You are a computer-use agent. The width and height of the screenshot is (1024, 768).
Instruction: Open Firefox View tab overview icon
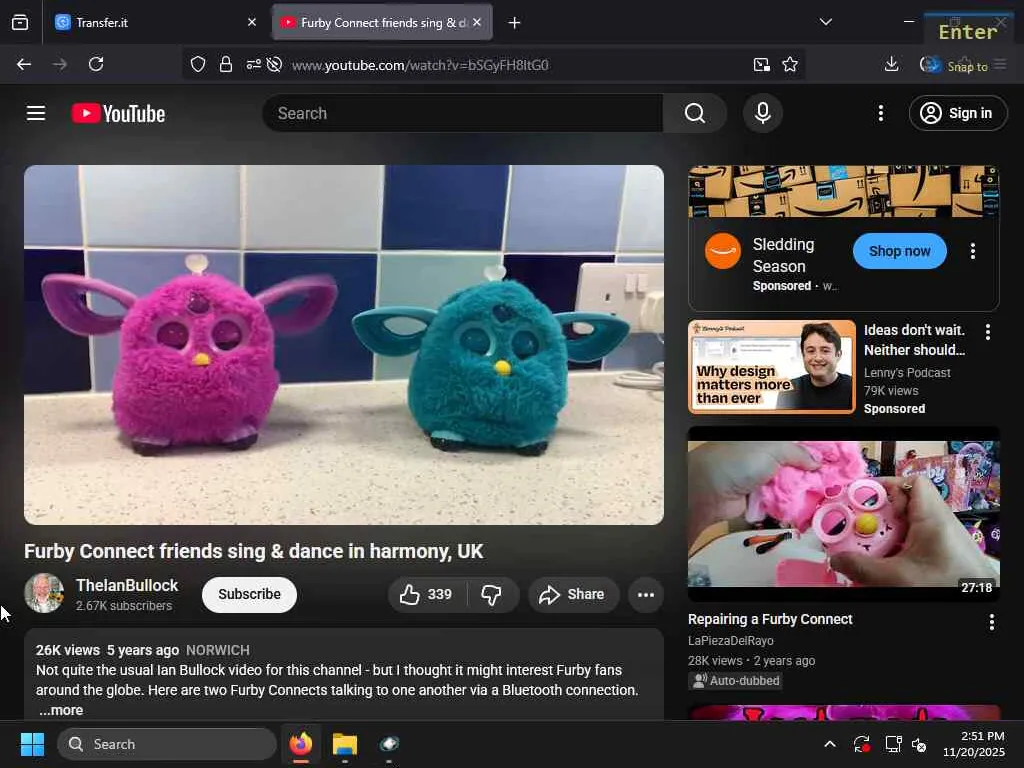coord(20,22)
